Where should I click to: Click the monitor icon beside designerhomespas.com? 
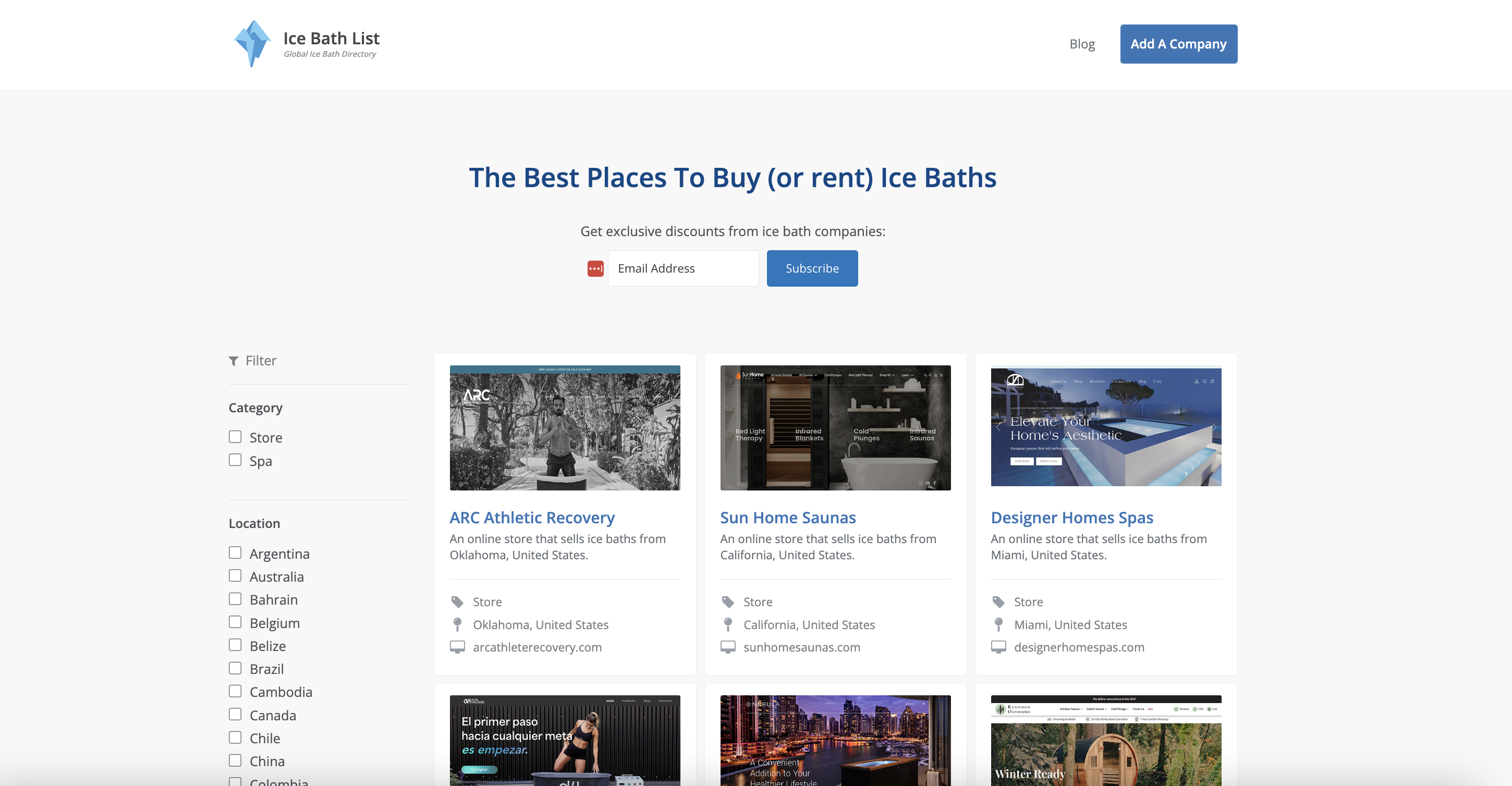pos(998,647)
